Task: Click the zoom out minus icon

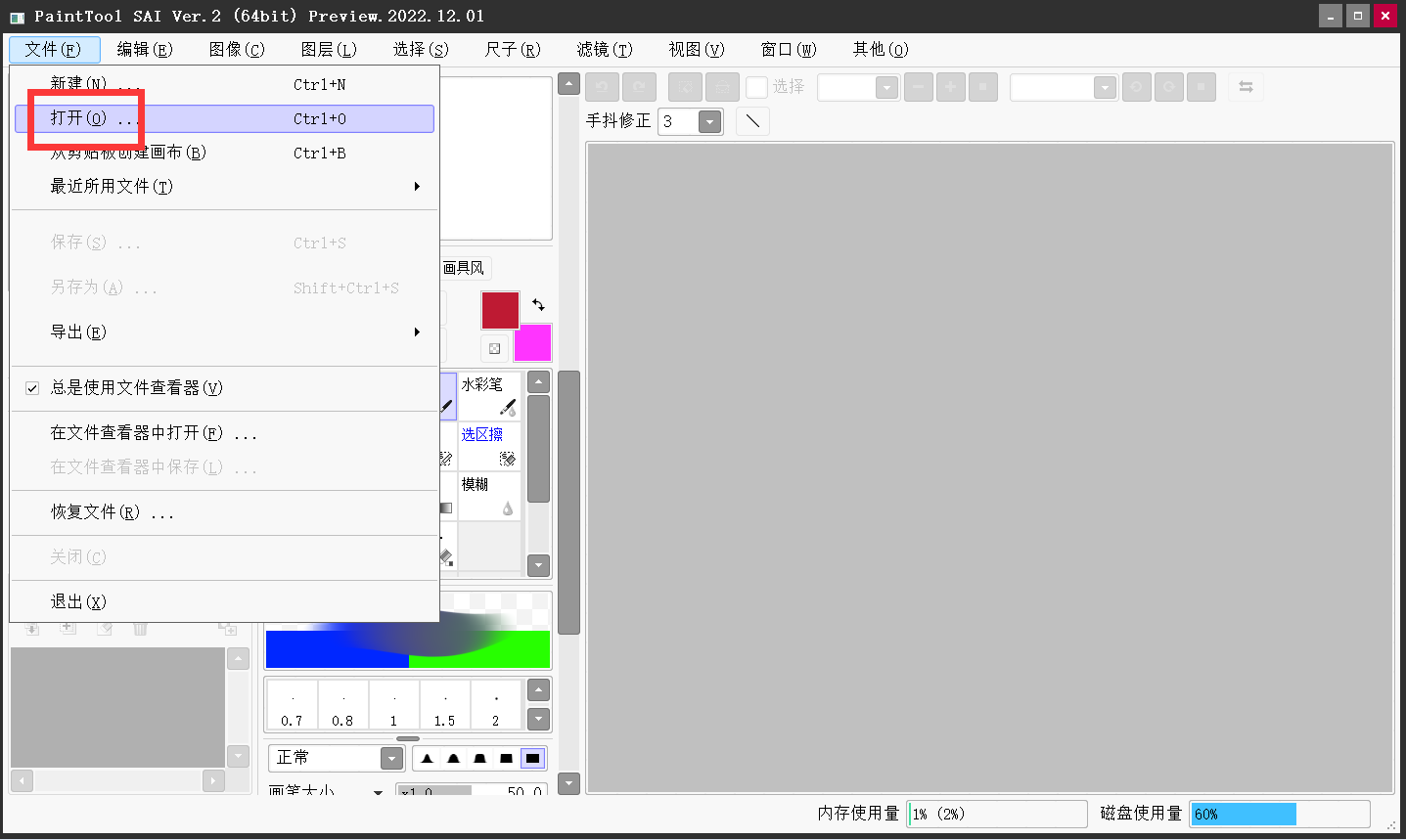Action: click(x=918, y=87)
